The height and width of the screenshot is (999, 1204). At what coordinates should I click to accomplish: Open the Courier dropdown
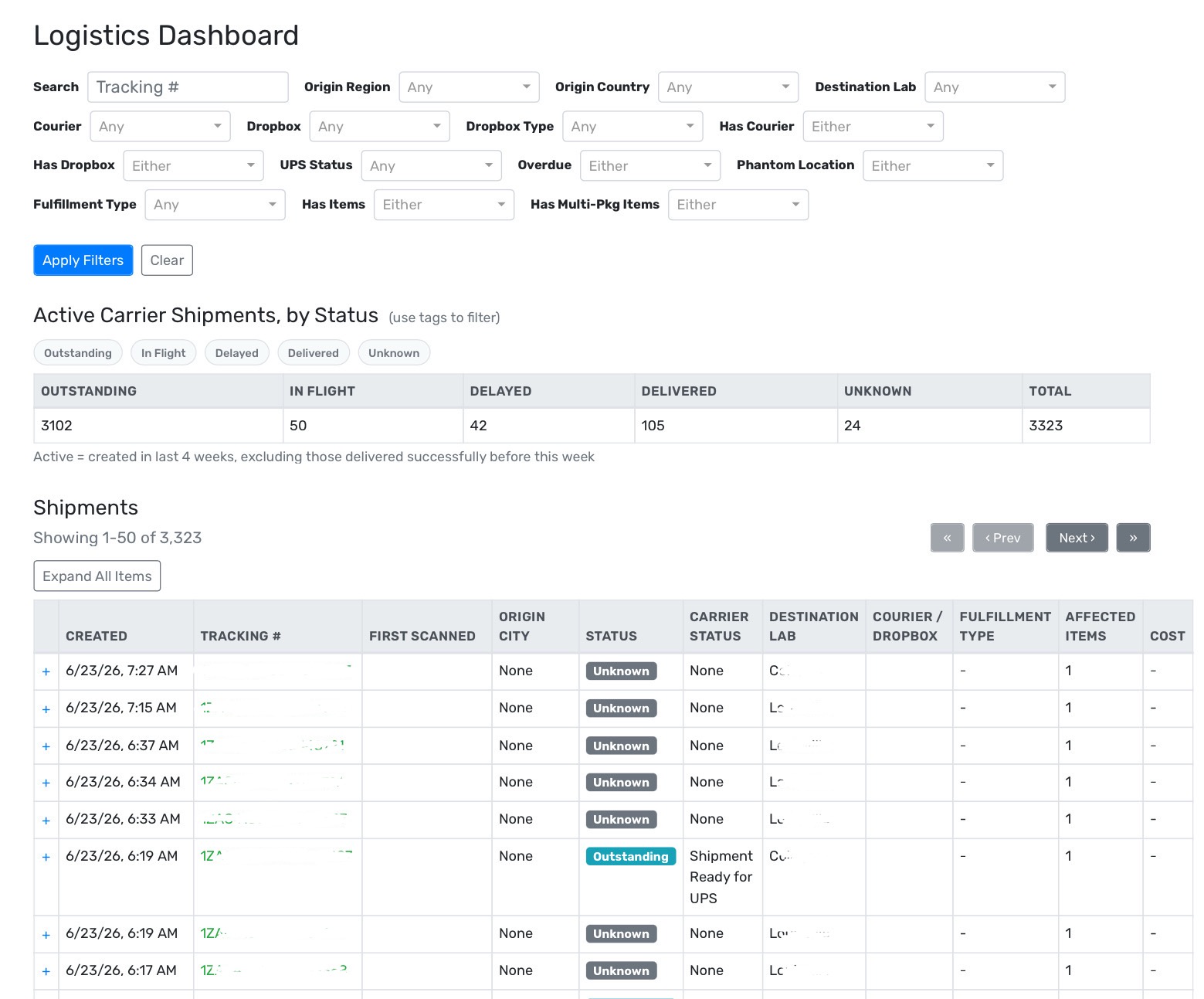coord(160,127)
